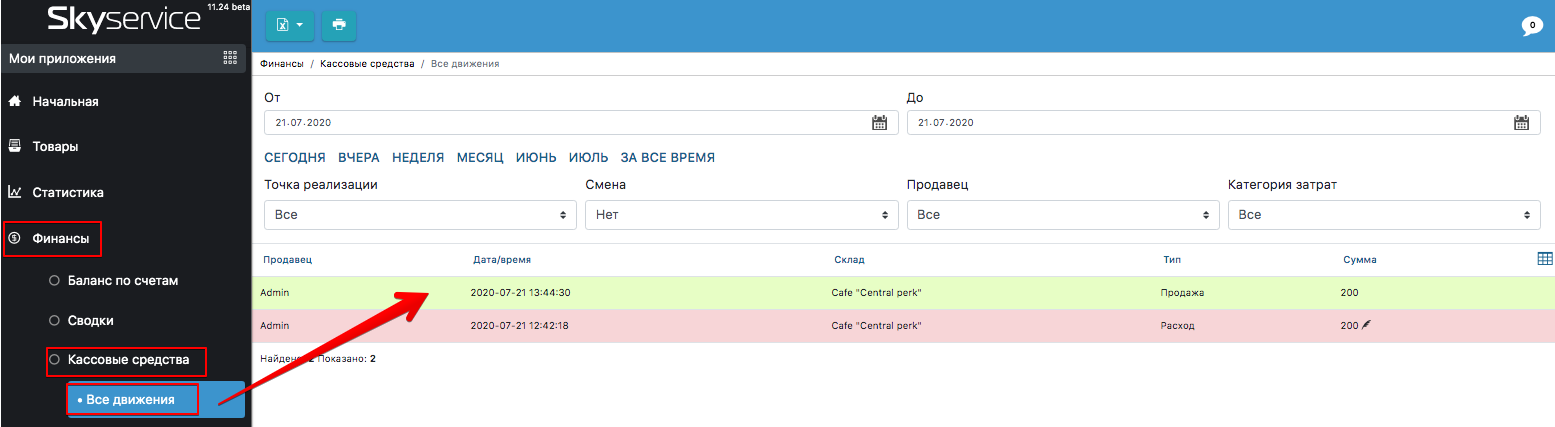This screenshot has height=427, width=1555.
Task: Select Кассовые средства in the sidebar
Action: tap(128, 359)
